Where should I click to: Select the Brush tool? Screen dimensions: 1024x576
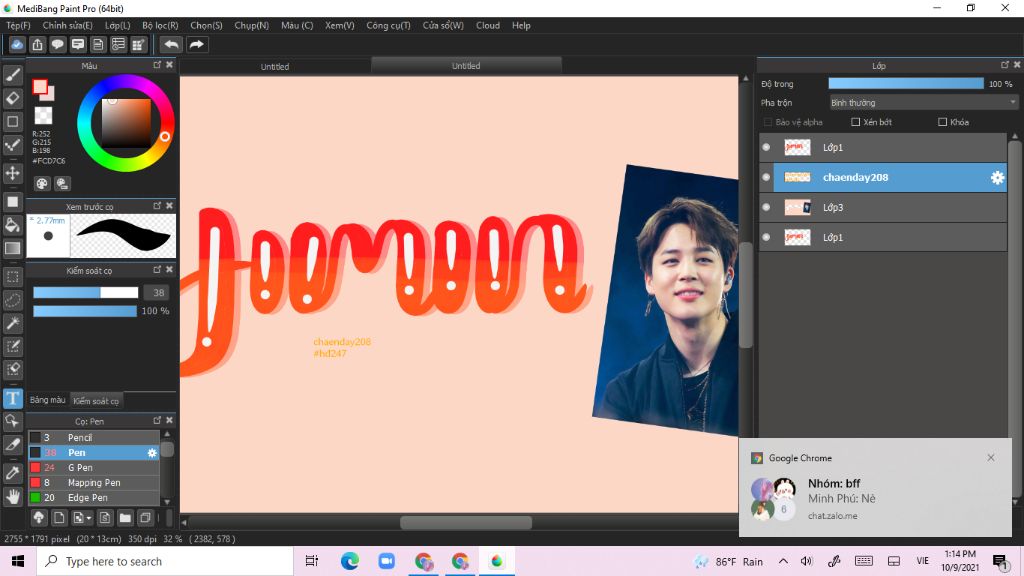12,75
